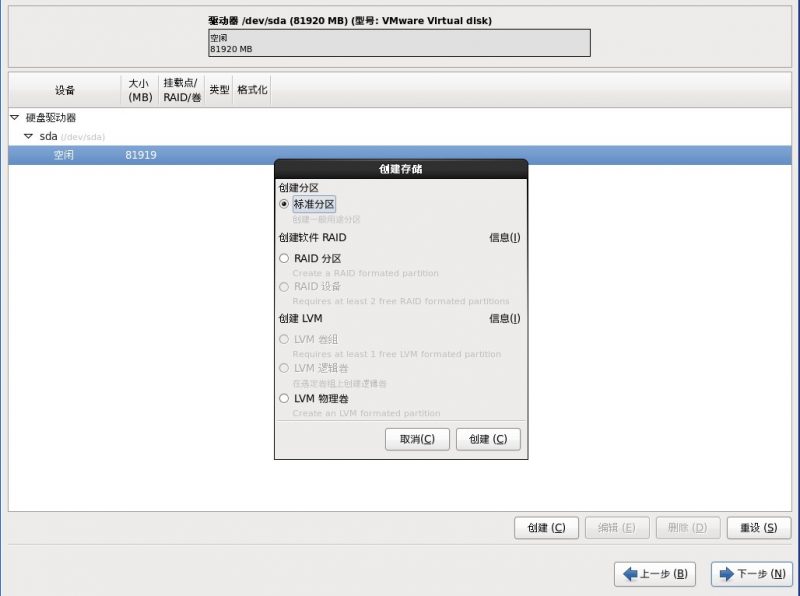Click the free-space bar of /dev/sda

coord(399,43)
